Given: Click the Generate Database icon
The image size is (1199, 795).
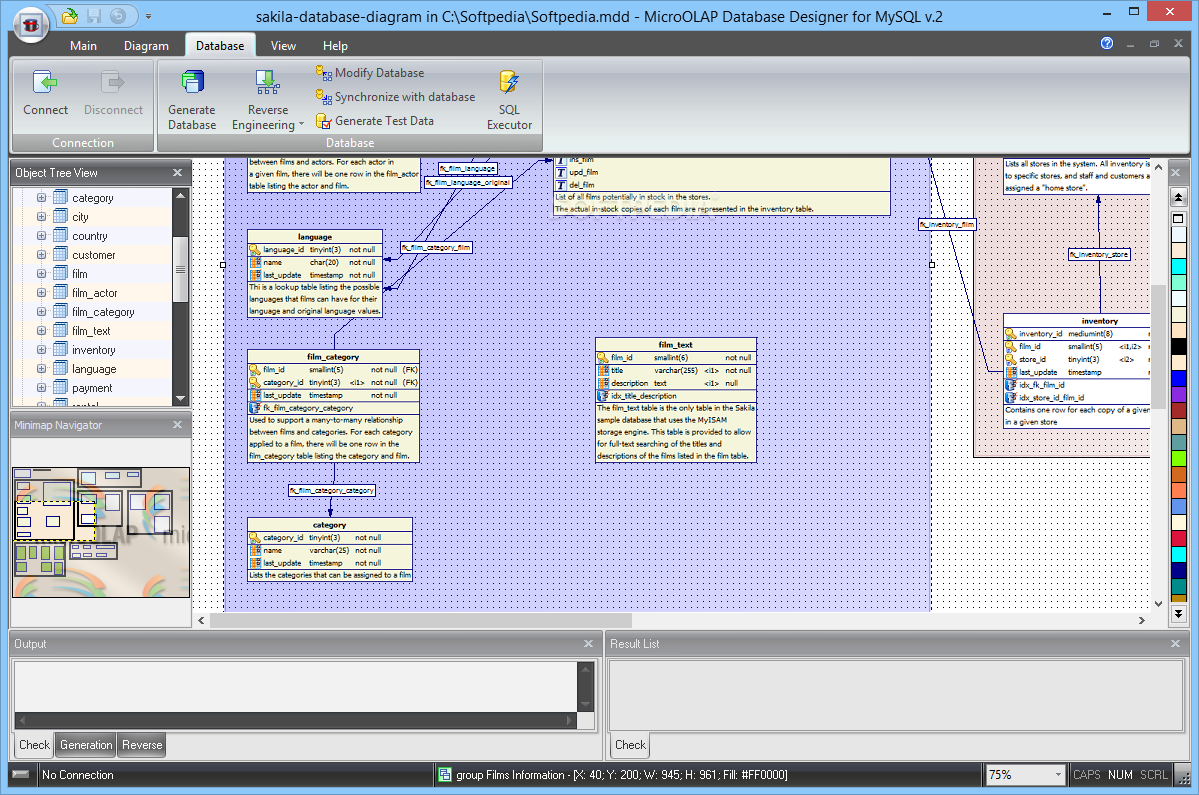Looking at the screenshot, I should click(192, 82).
